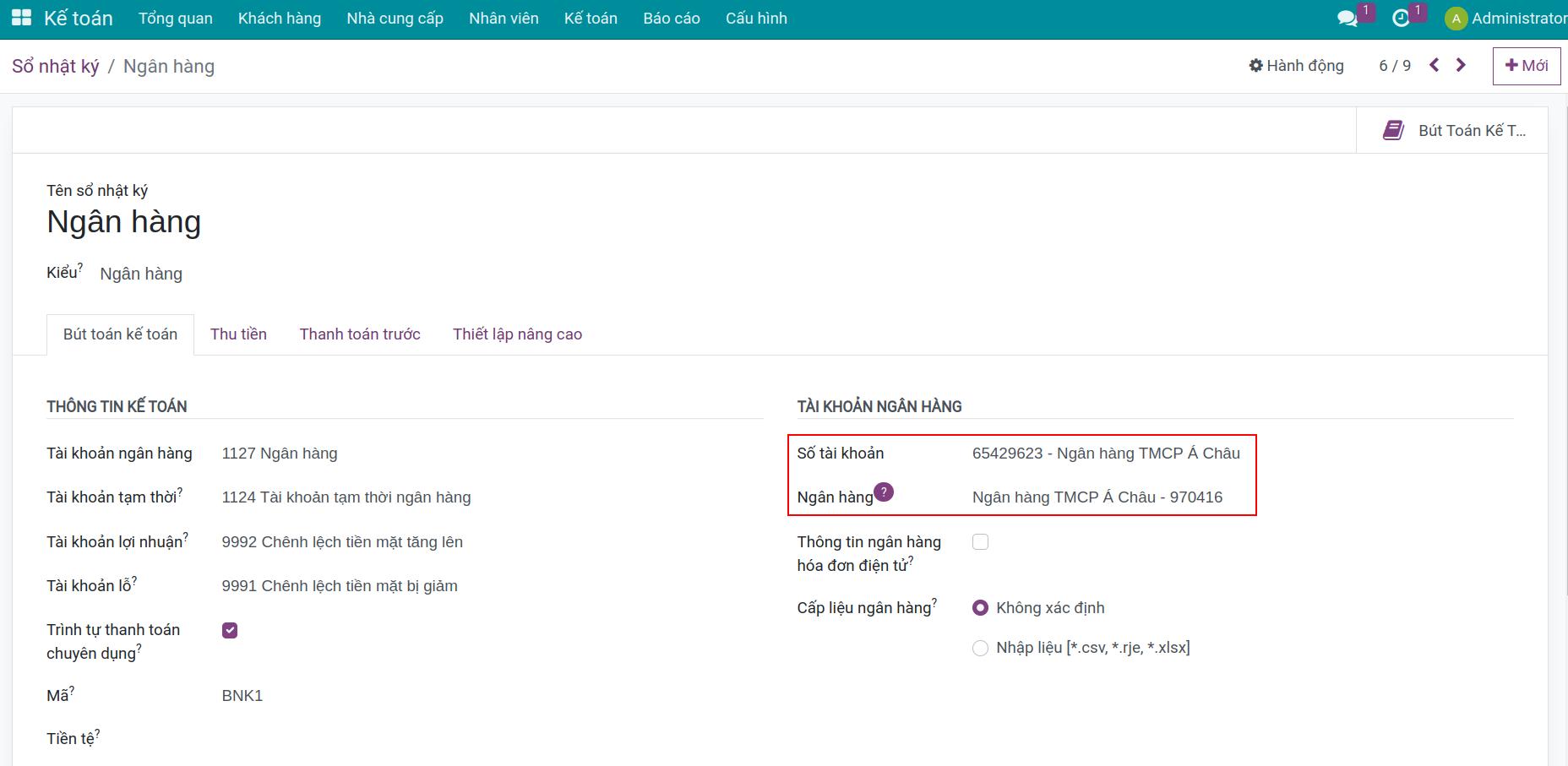This screenshot has width=1568, height=766.
Task: Open the Nhân viên menu
Action: pyautogui.click(x=504, y=19)
